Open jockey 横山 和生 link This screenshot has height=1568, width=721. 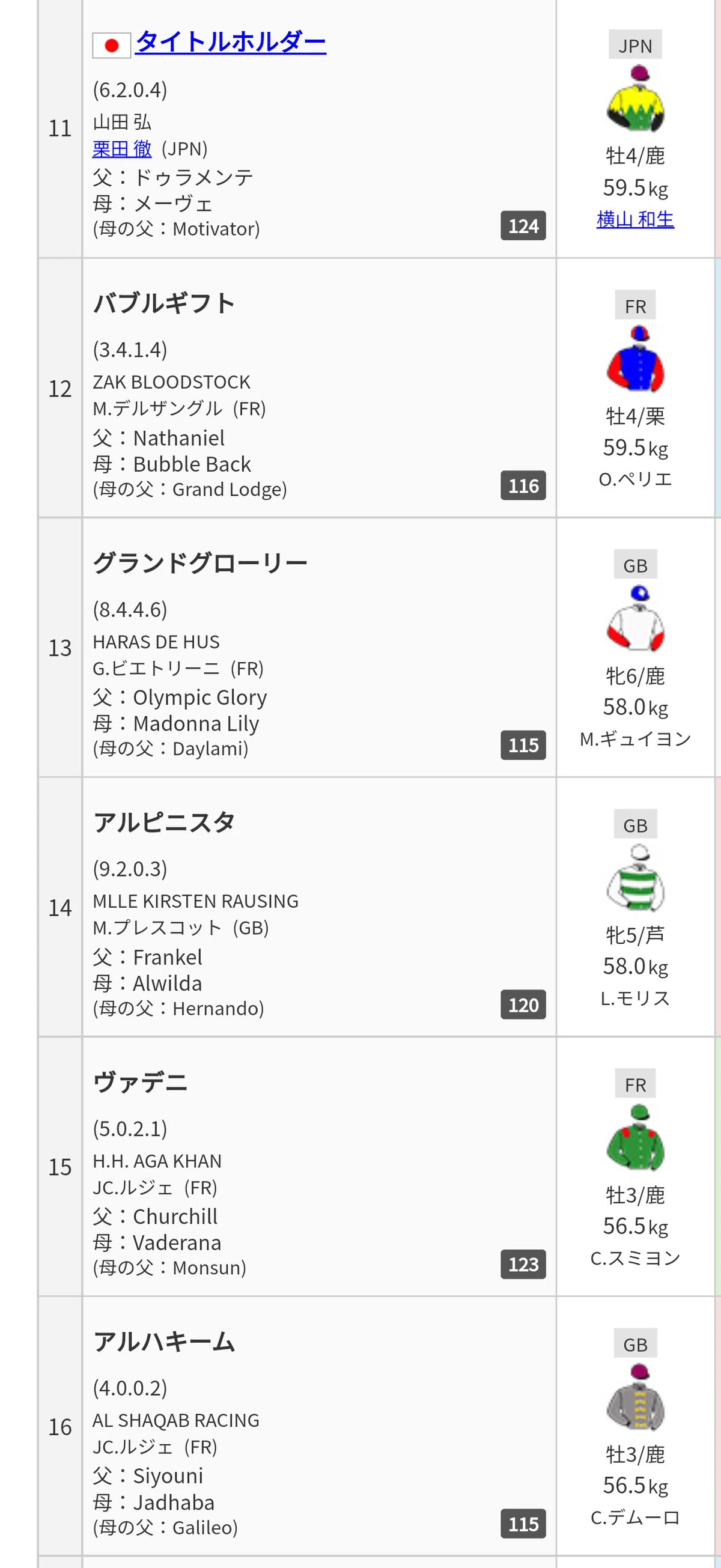[x=635, y=219]
